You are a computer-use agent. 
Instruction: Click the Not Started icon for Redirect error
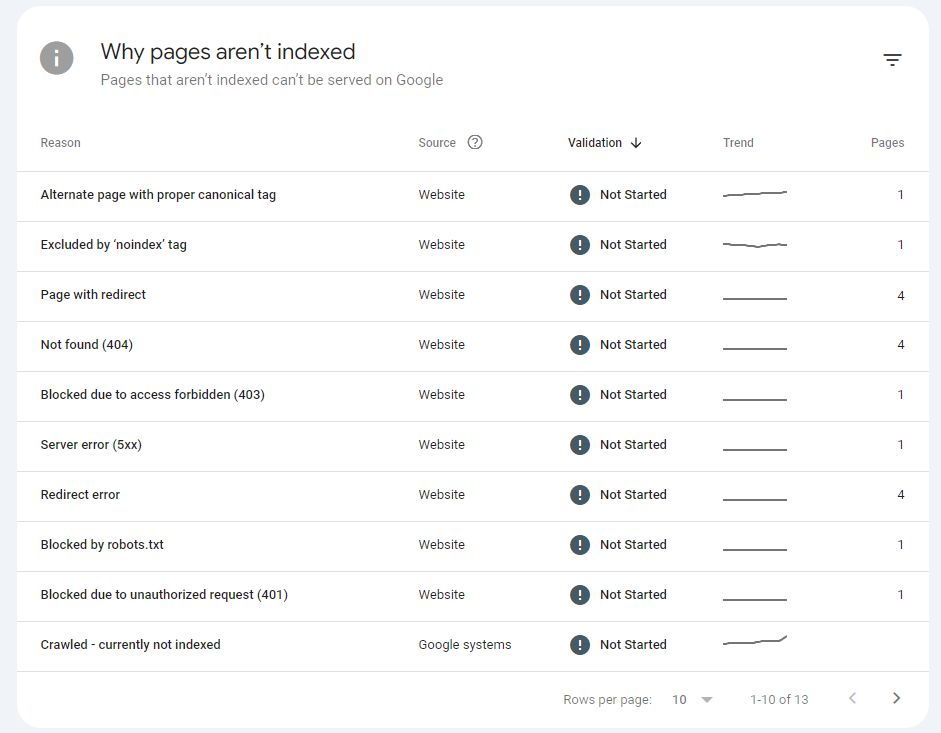tap(580, 495)
